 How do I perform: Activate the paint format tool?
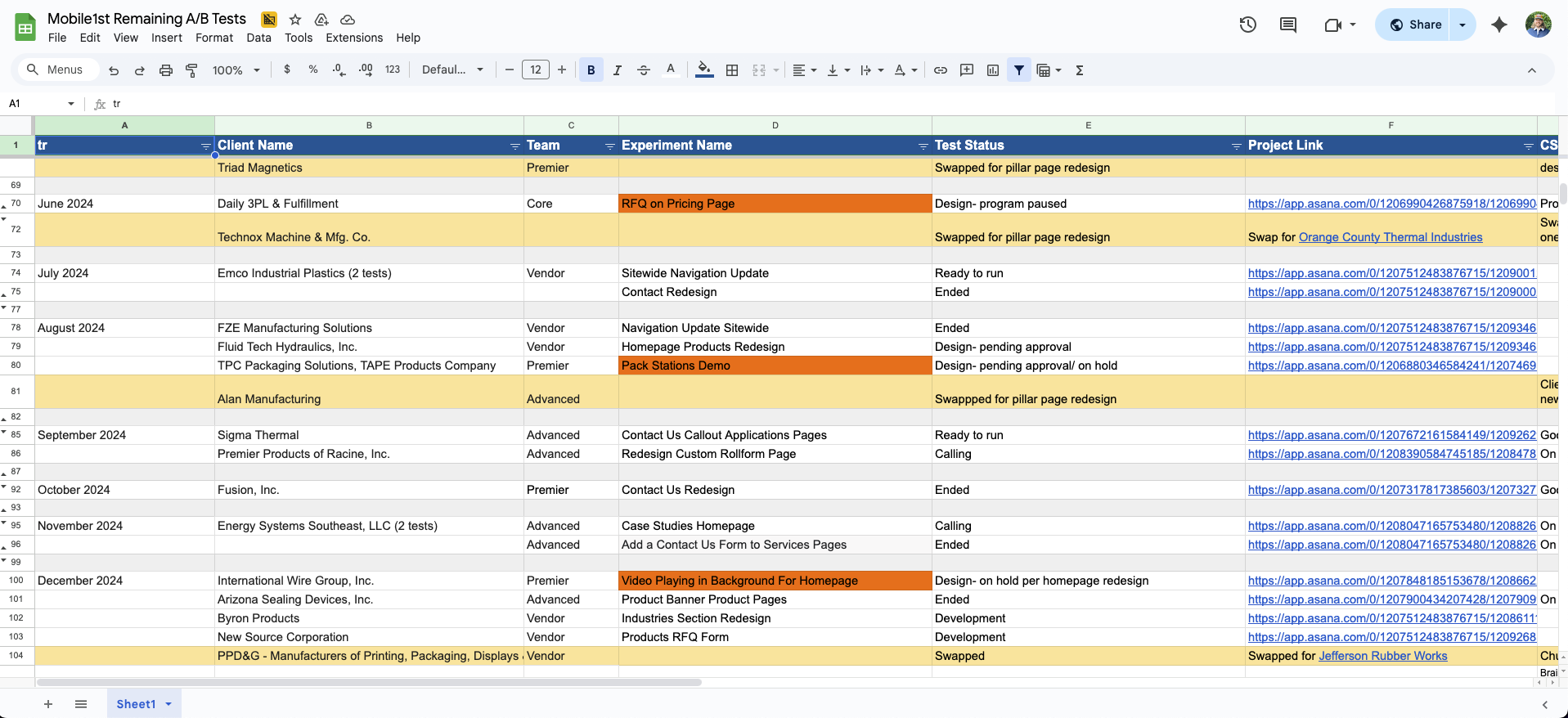coord(191,70)
